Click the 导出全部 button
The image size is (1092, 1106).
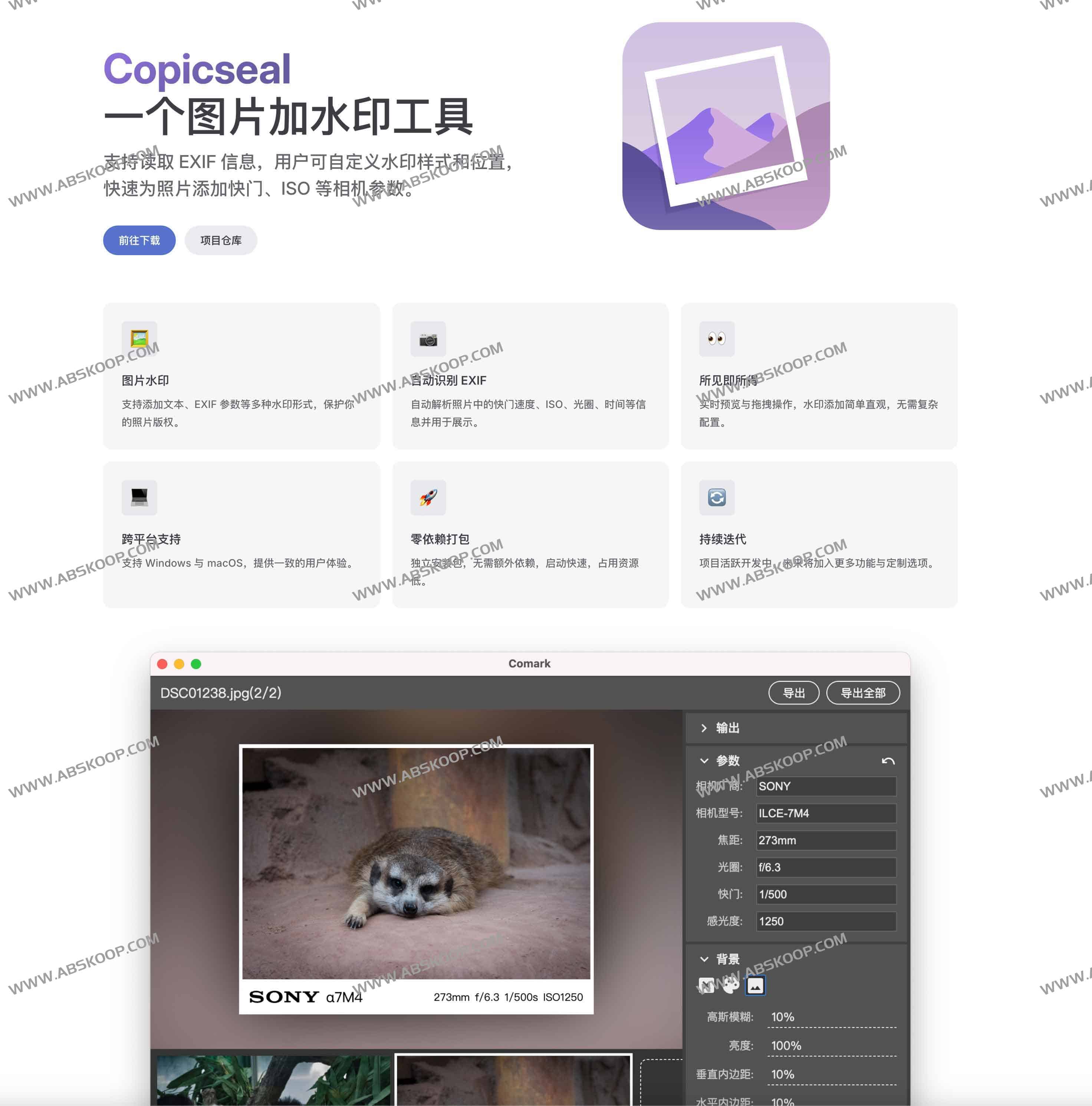(864, 693)
